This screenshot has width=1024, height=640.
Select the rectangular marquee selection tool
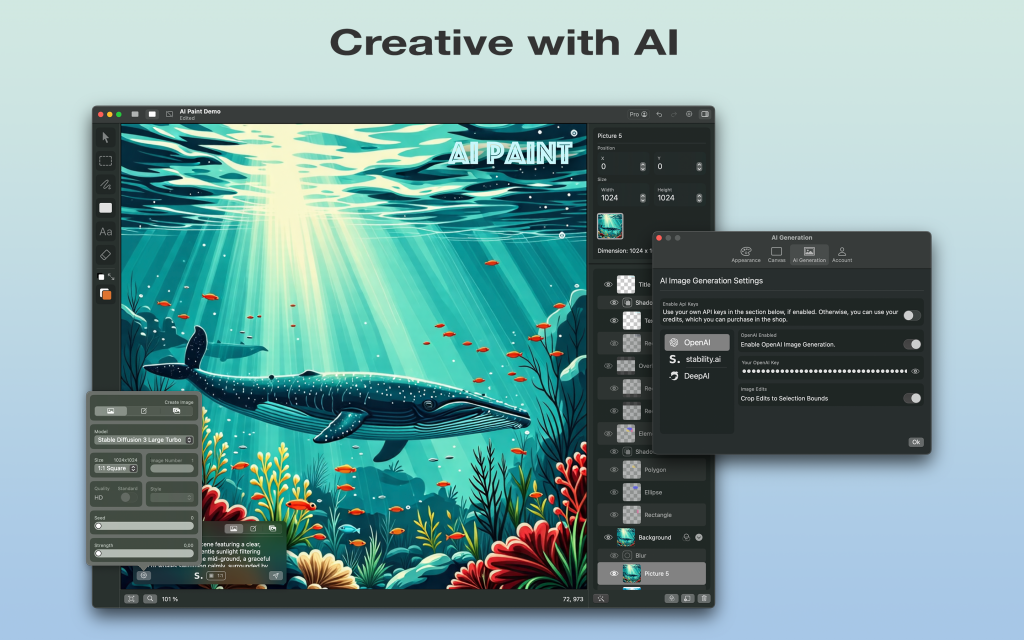point(105,160)
